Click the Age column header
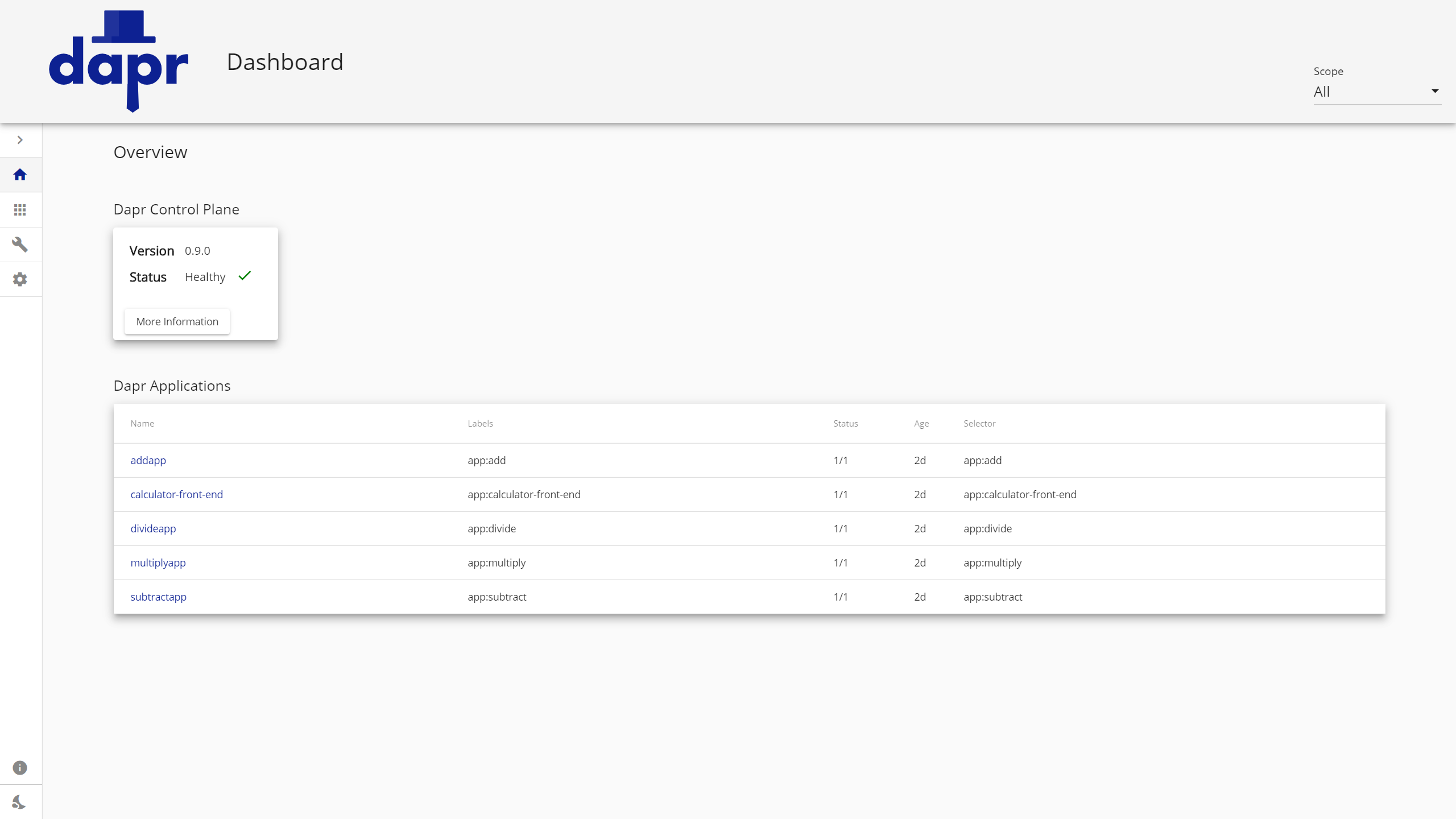1456x819 pixels. (x=921, y=423)
